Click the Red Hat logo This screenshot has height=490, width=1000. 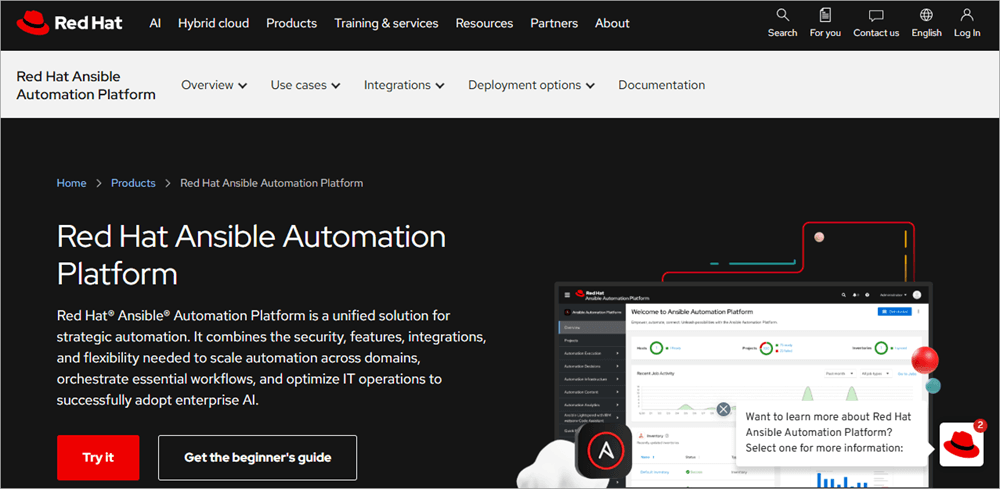tap(69, 24)
